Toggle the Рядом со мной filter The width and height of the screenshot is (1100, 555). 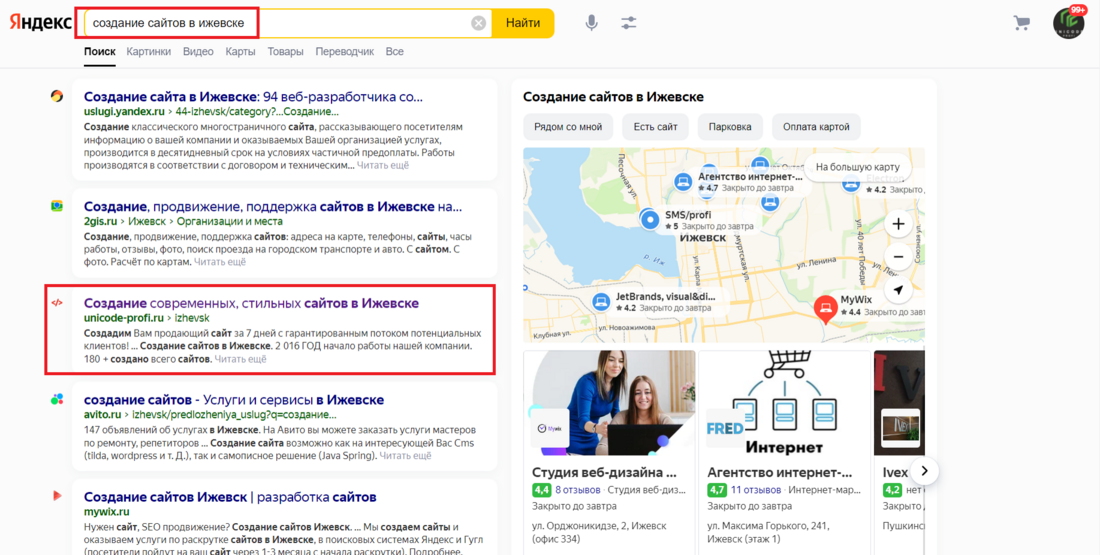[568, 127]
